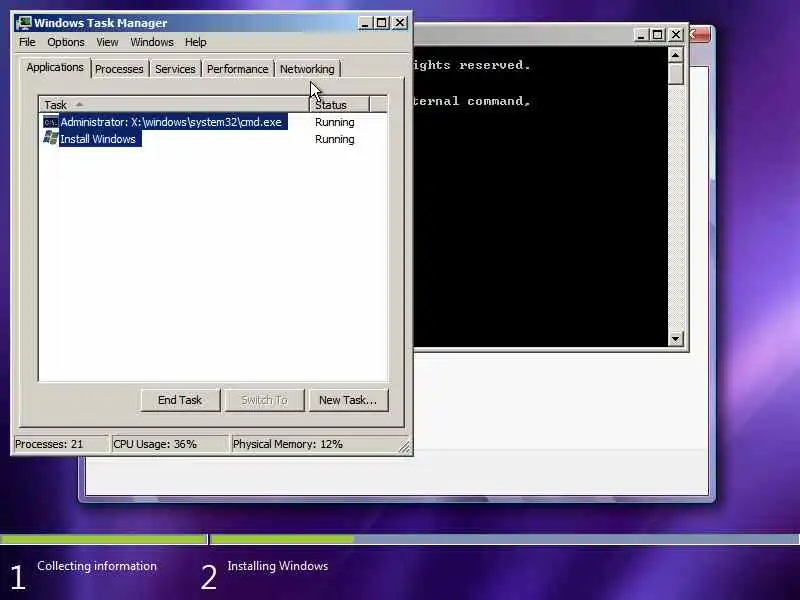
Task: Click the Installing Windows step label
Action: (x=278, y=566)
